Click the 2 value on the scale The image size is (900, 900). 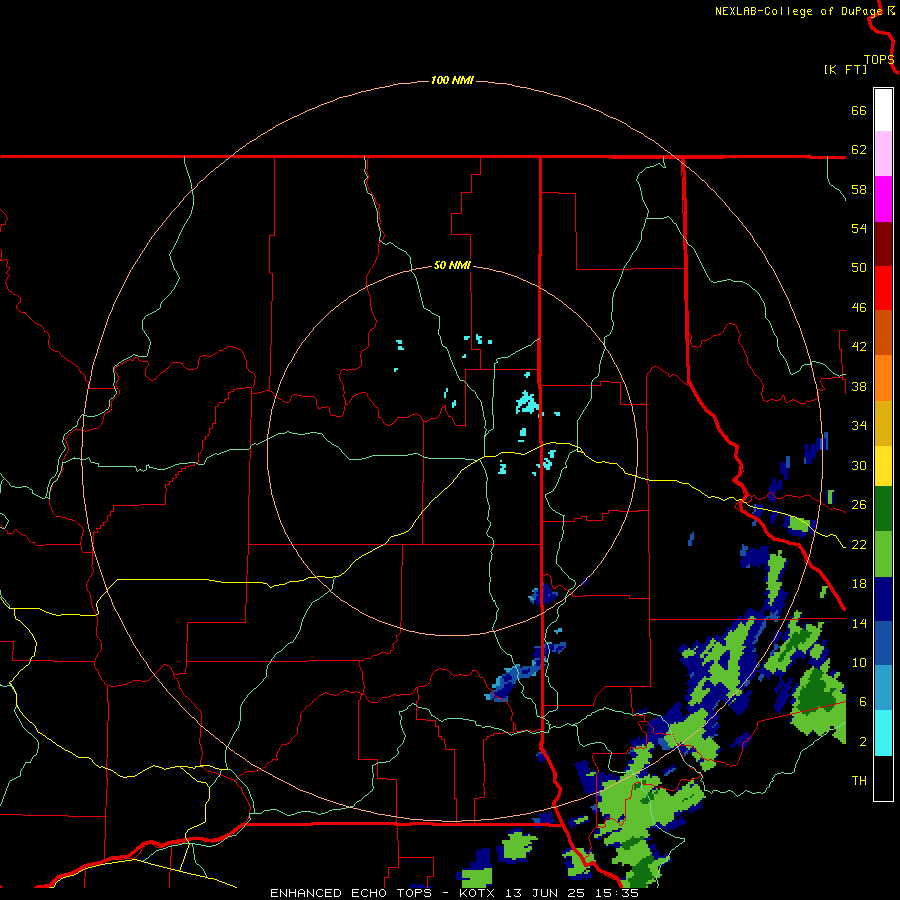[862, 742]
